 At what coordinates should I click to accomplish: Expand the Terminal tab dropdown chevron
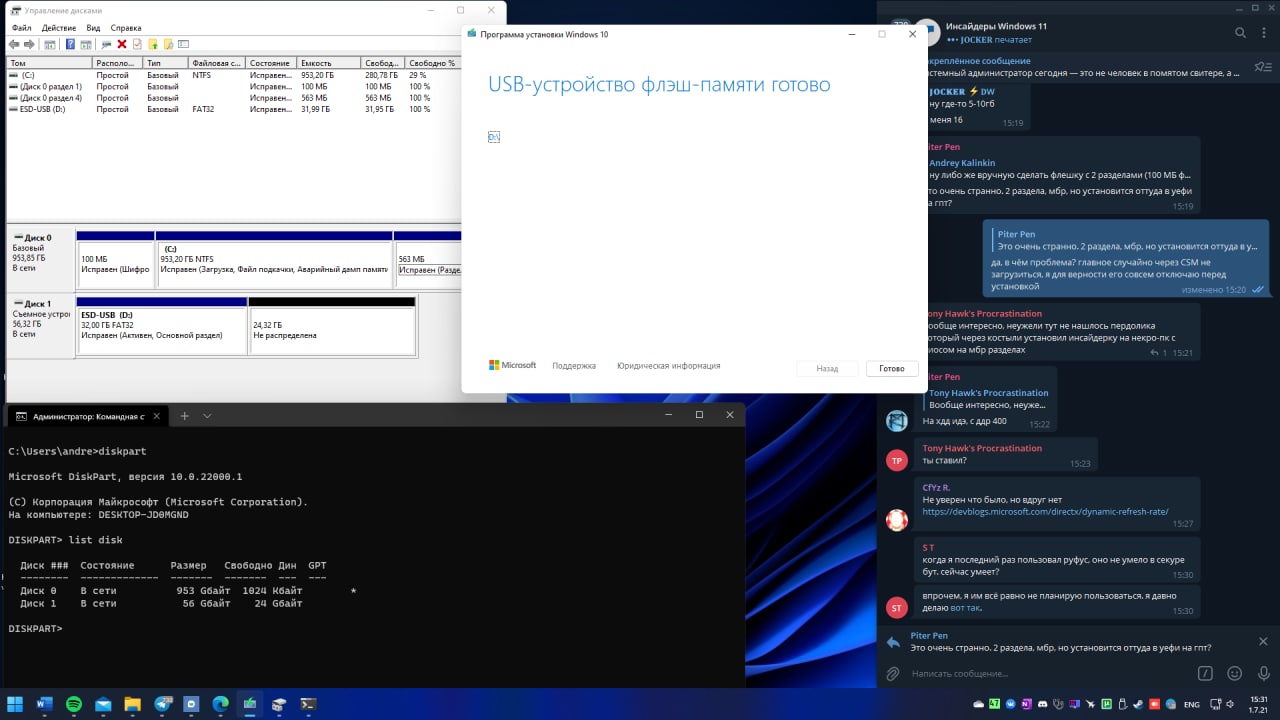tap(207, 415)
